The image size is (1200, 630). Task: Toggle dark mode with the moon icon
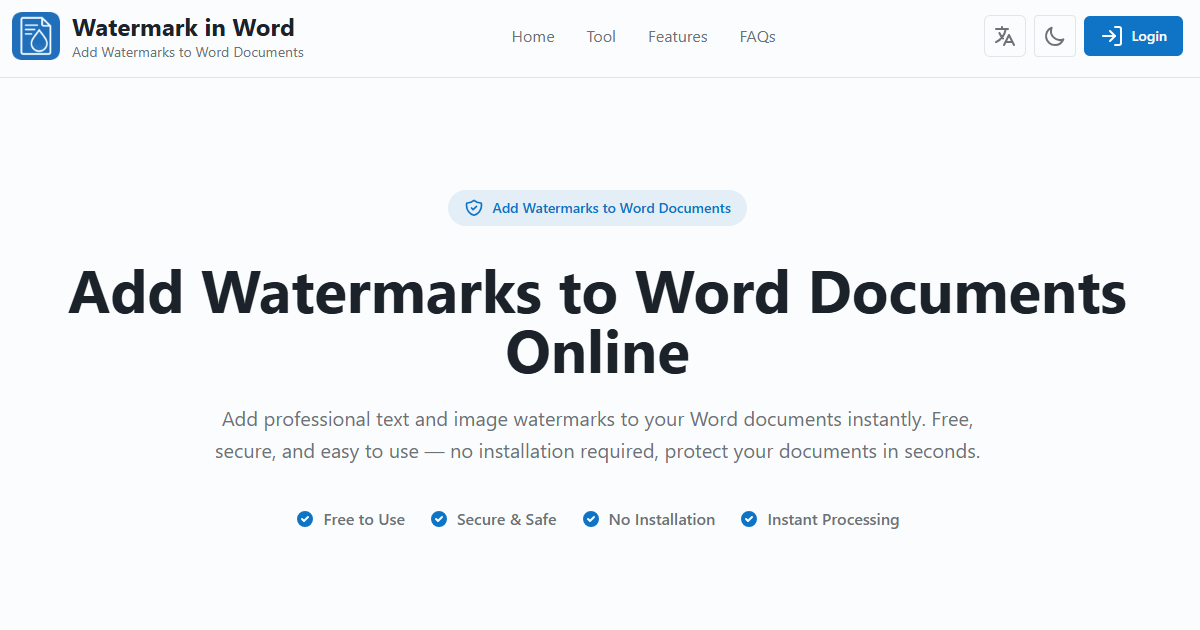(1054, 35)
